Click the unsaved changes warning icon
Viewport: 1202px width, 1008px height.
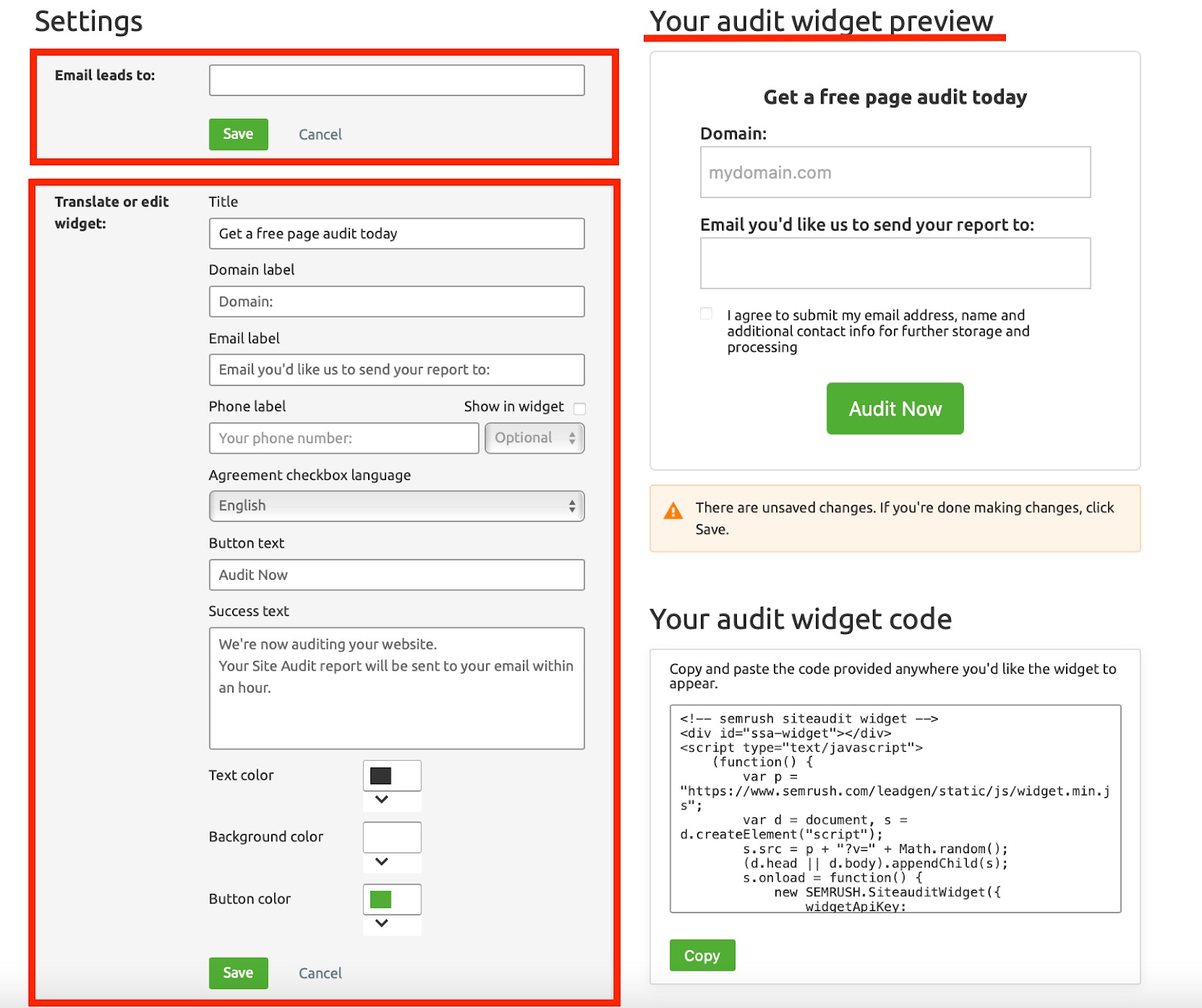pyautogui.click(x=673, y=512)
